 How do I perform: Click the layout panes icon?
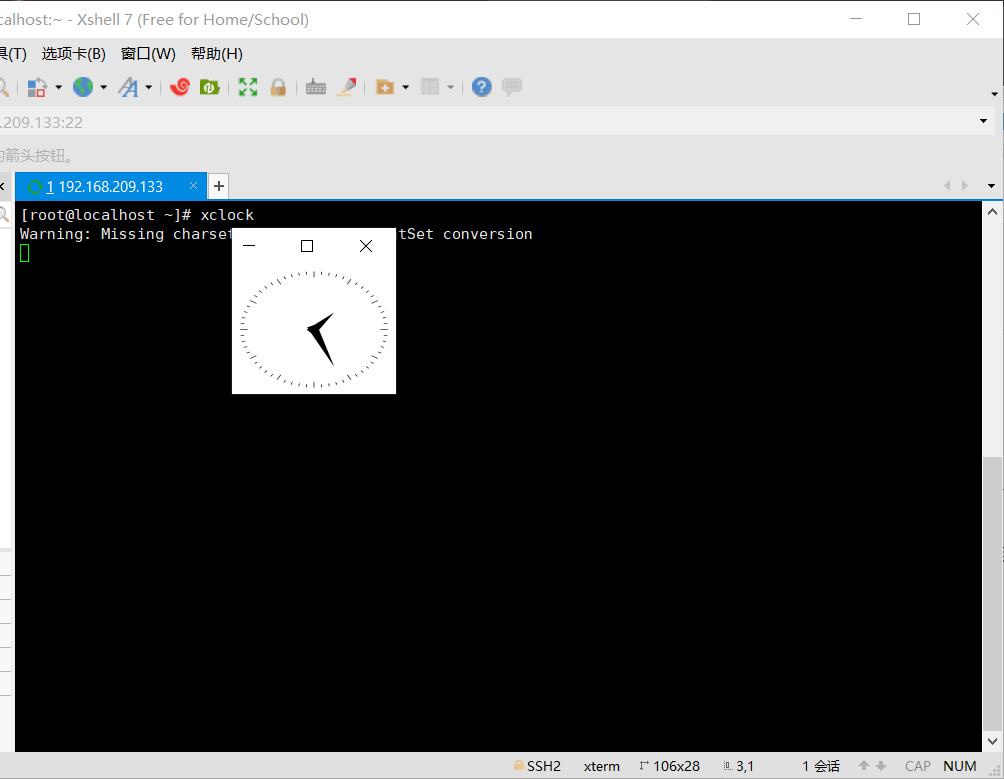point(430,87)
